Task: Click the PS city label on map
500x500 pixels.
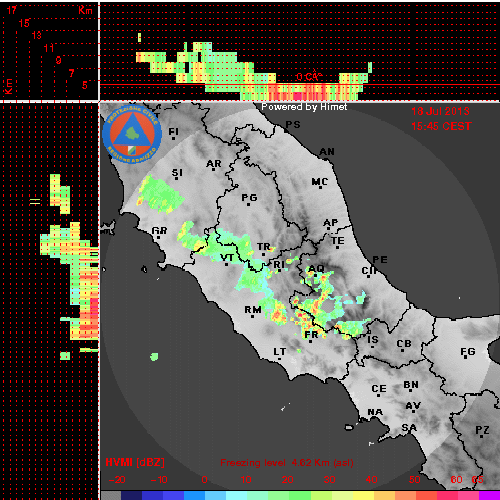Action: tap(293, 125)
